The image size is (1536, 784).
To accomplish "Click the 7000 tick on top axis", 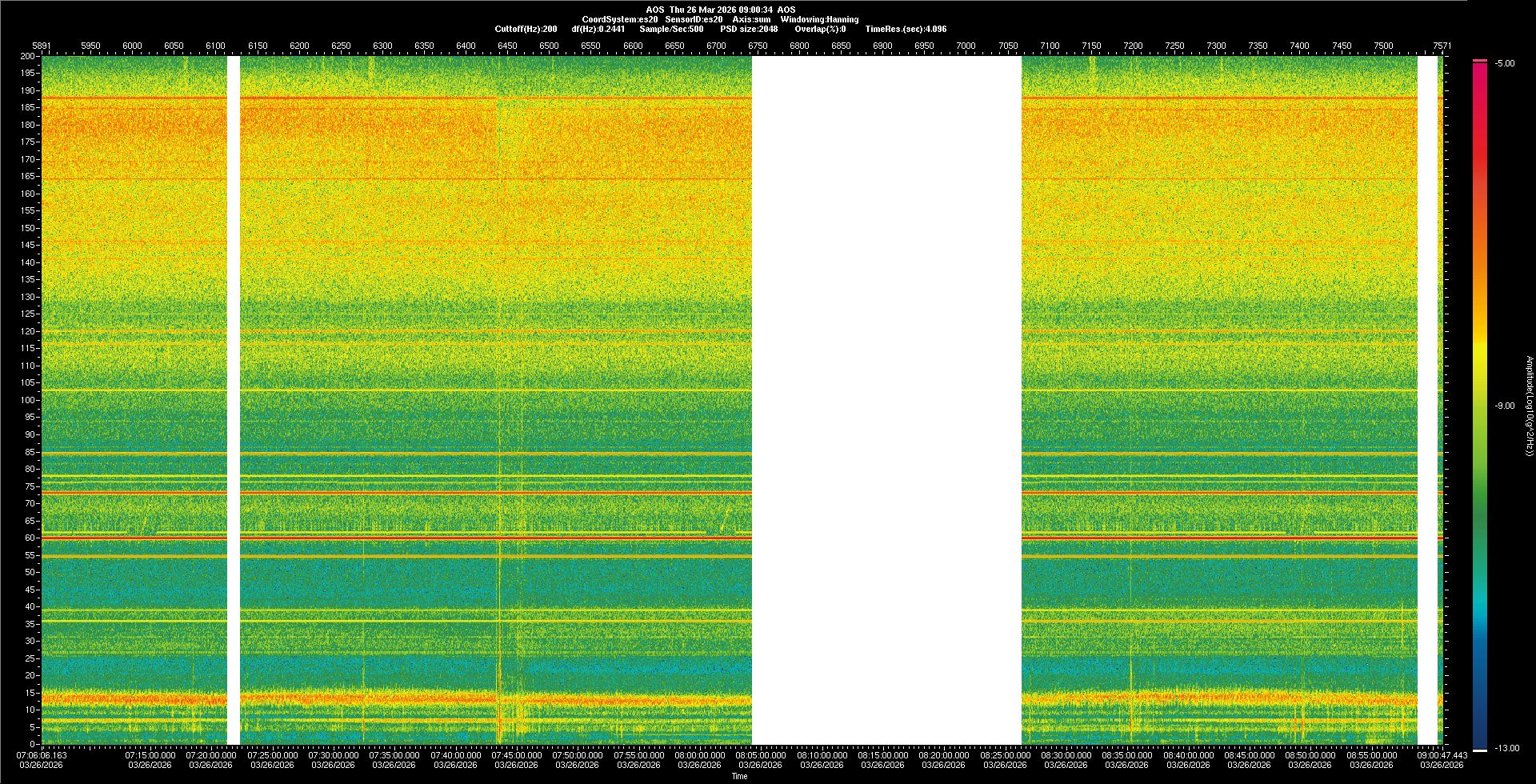I will click(x=966, y=46).
